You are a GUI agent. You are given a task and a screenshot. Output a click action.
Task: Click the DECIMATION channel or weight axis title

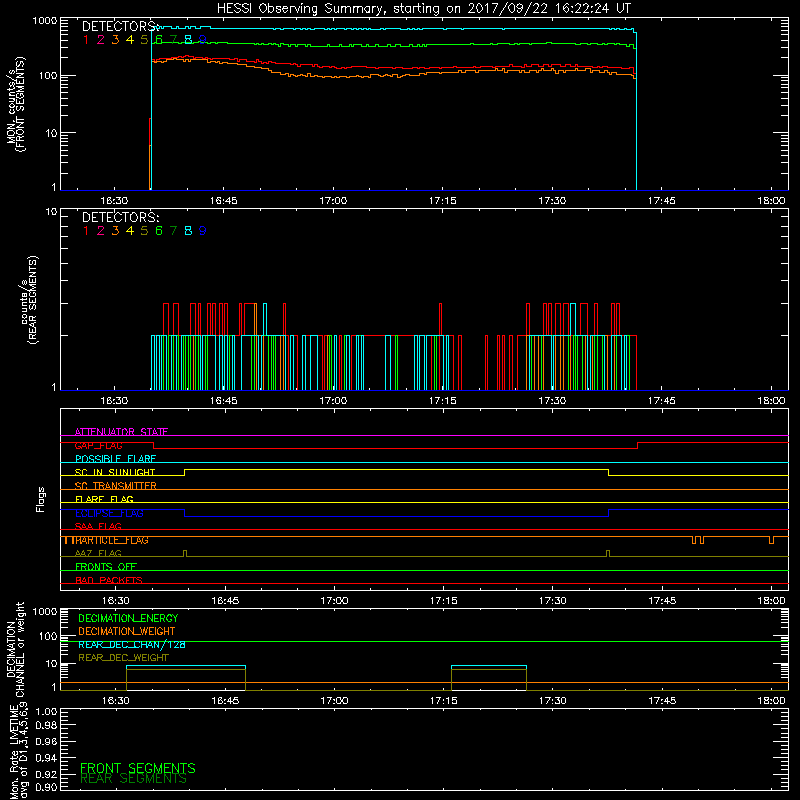[x=15, y=649]
